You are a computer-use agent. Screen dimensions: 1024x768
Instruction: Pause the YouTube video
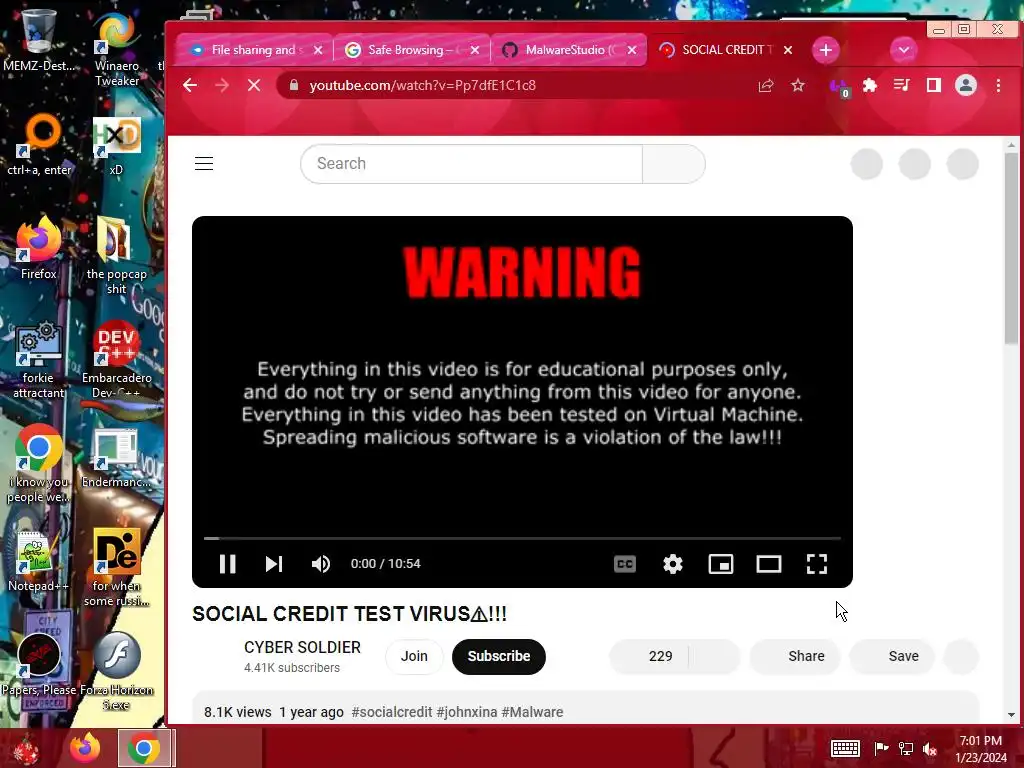pyautogui.click(x=227, y=564)
